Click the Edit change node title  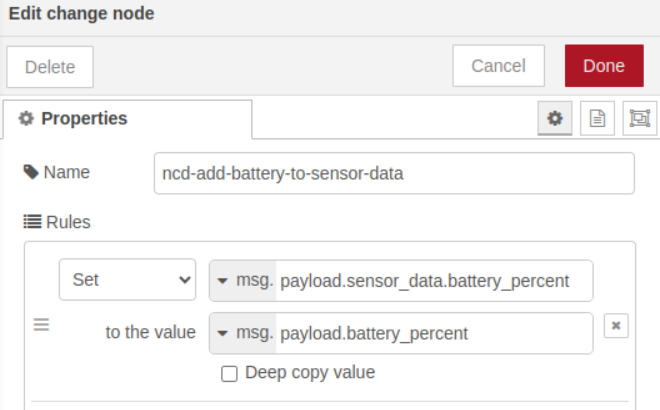[81, 14]
